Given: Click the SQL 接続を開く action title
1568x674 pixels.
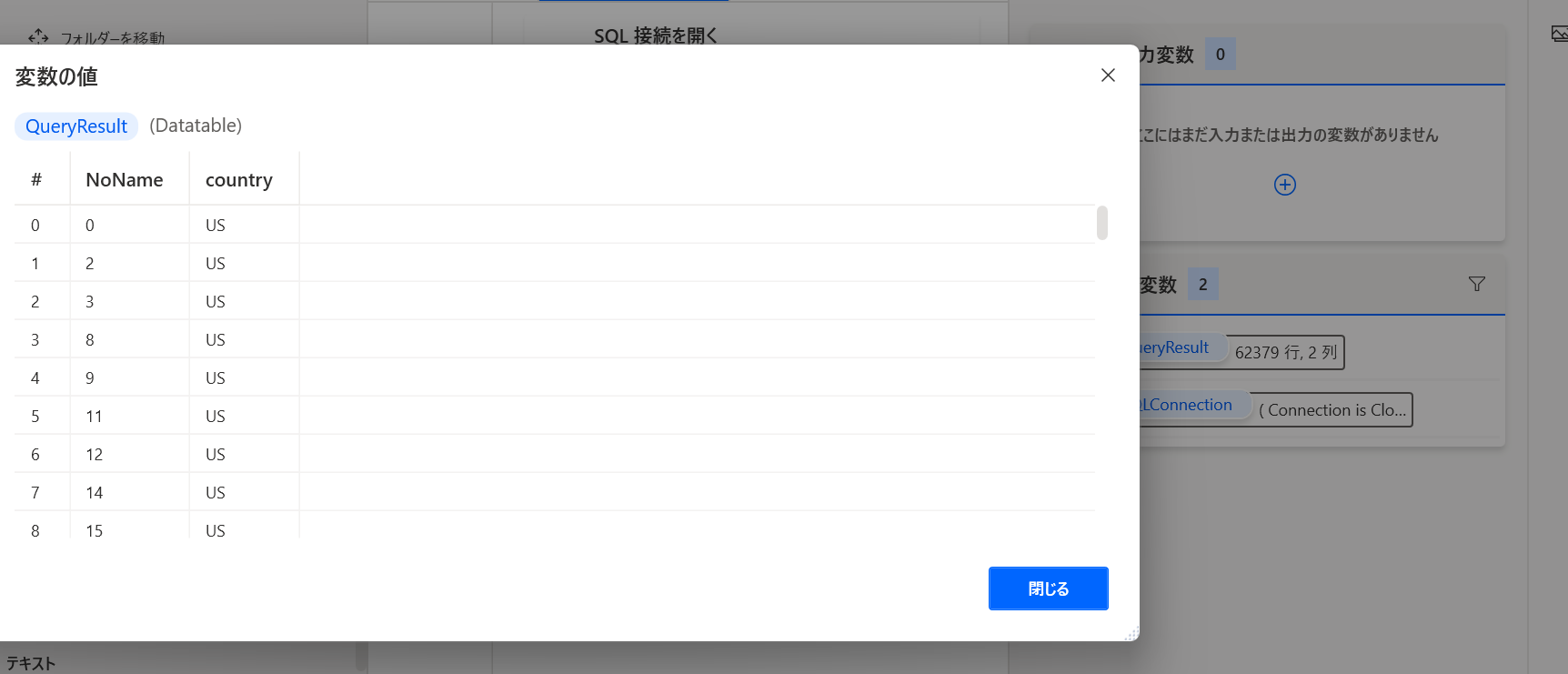Looking at the screenshot, I should click(x=656, y=35).
